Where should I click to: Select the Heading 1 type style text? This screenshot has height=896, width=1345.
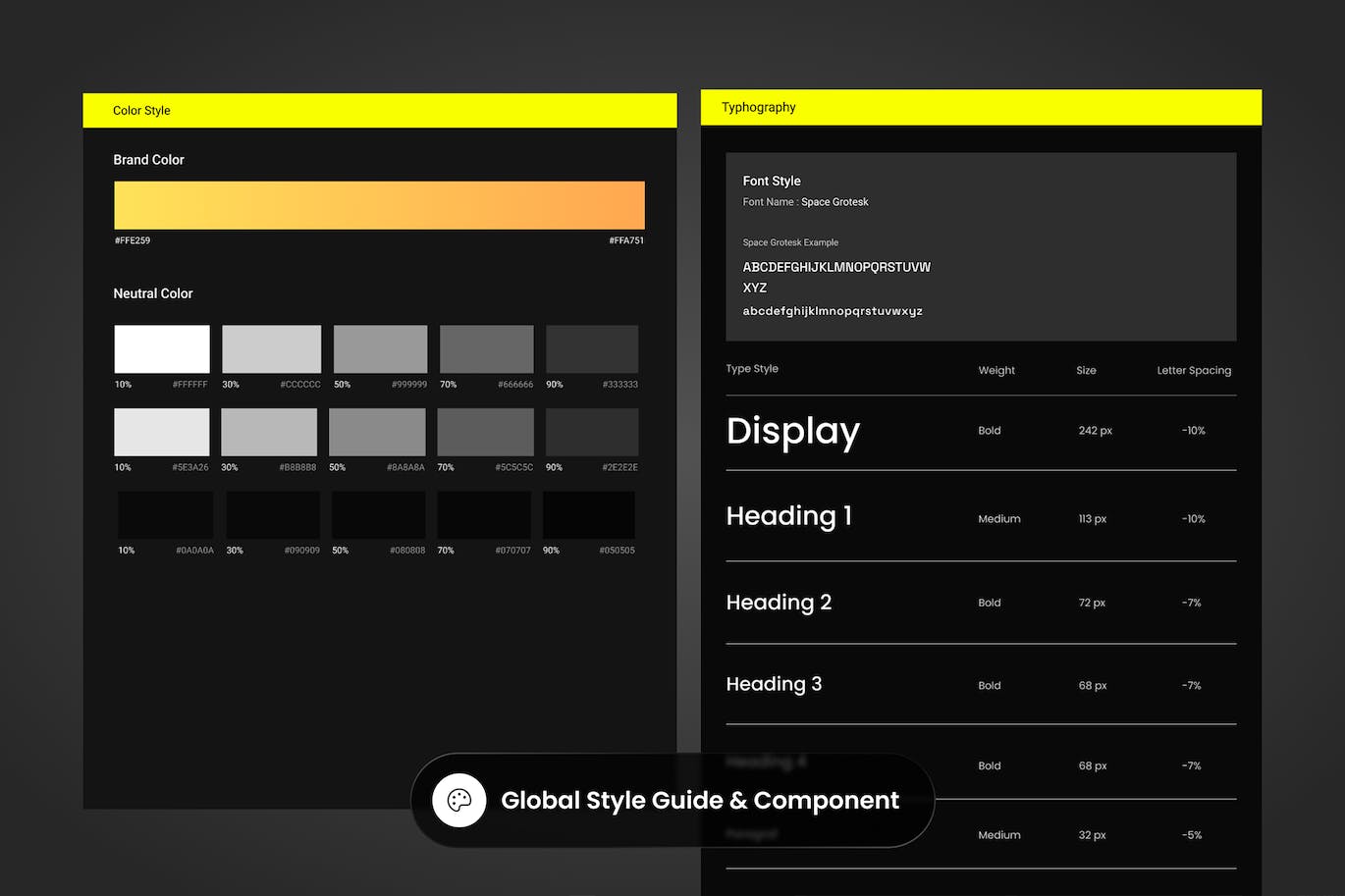pos(788,516)
